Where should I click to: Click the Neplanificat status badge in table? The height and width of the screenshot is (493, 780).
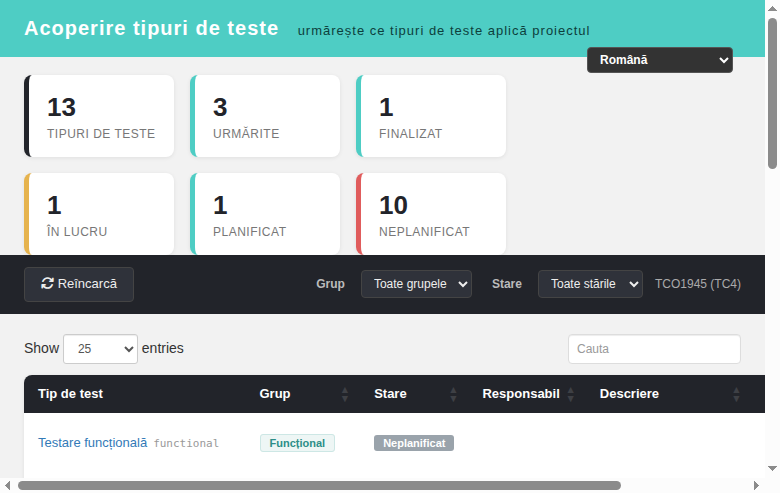click(414, 443)
